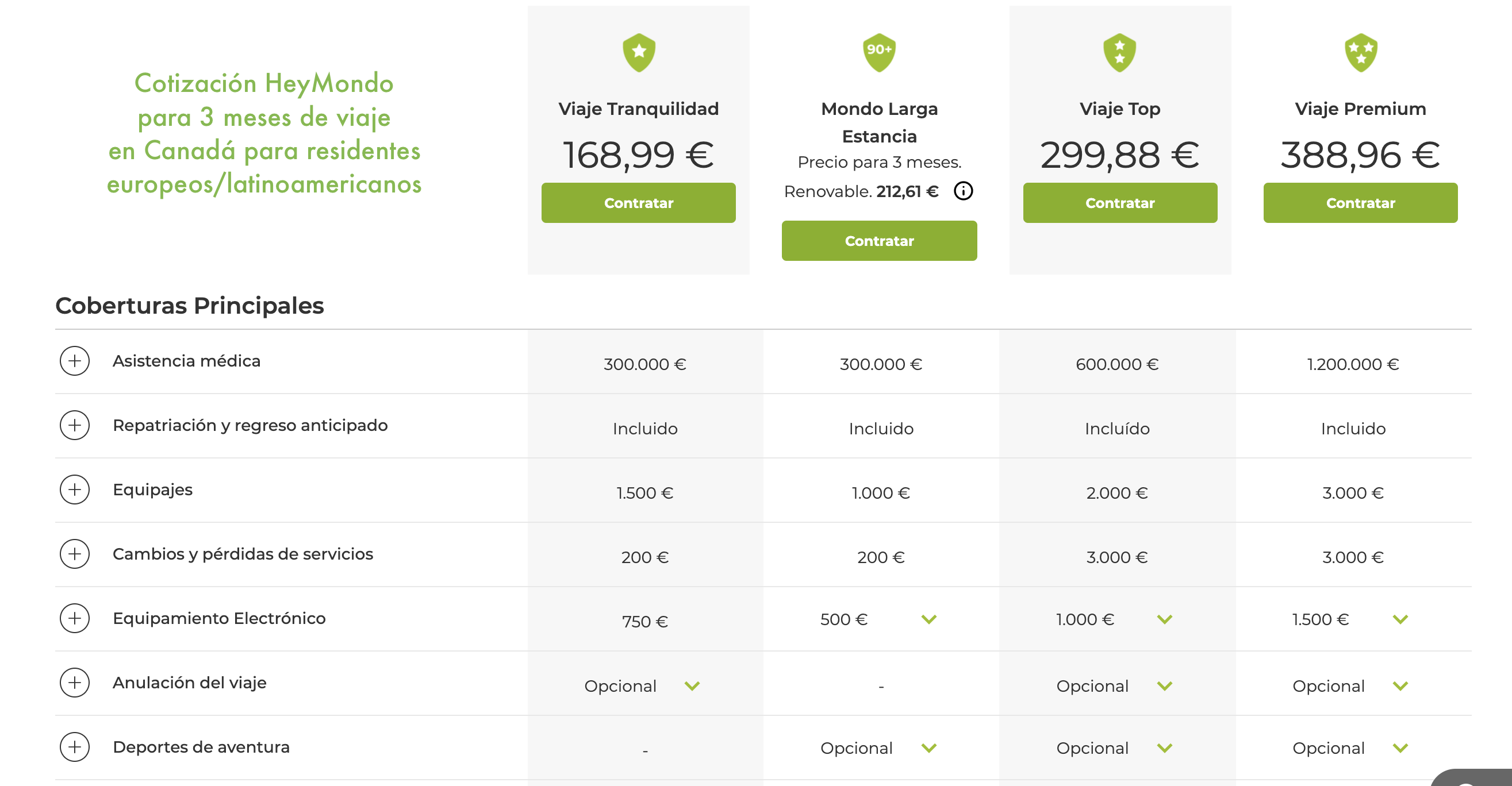
Task: Expand the Equipajes row plus icon
Action: pos(75,489)
